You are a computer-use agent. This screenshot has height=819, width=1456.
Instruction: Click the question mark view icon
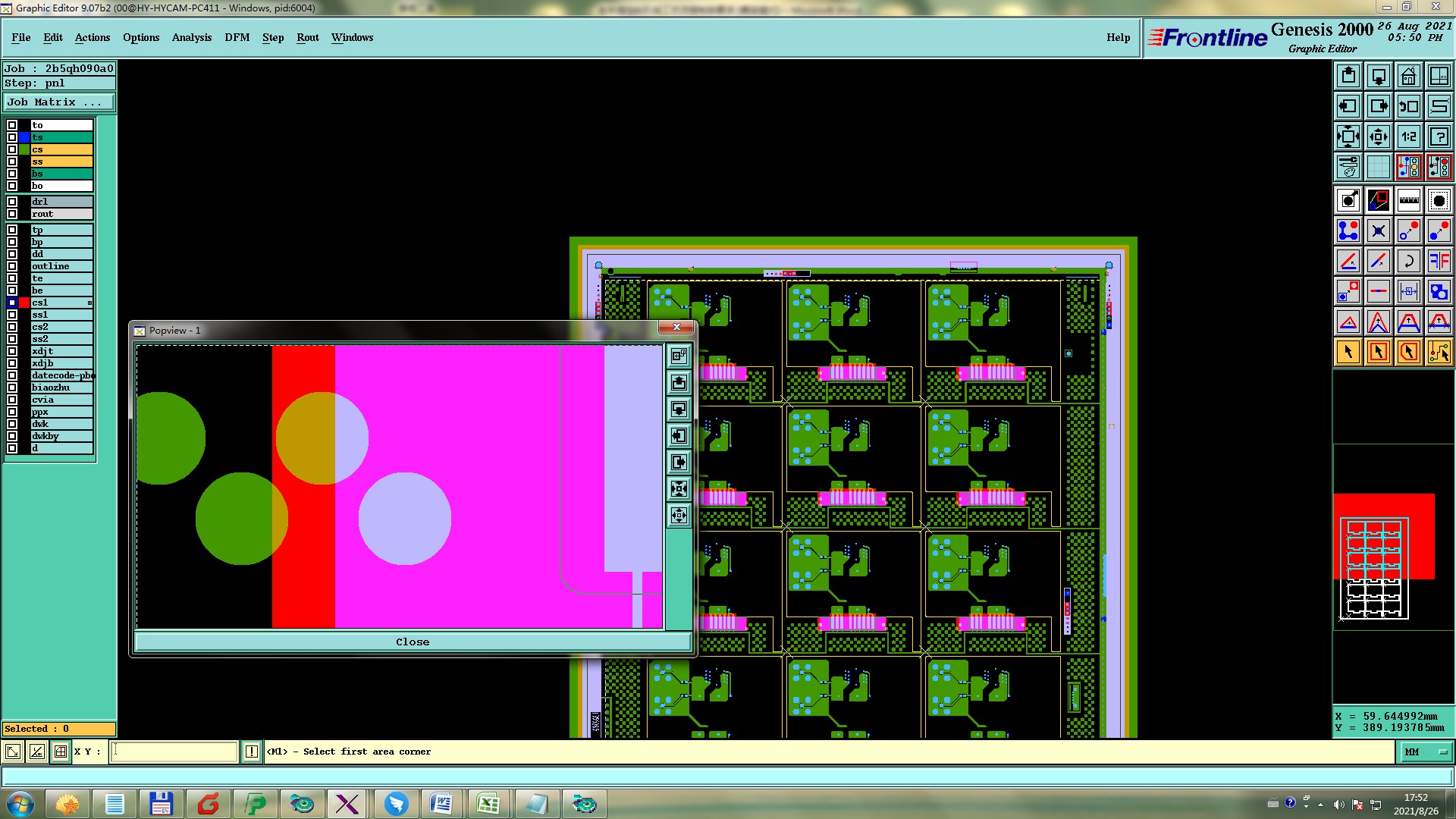[1439, 136]
